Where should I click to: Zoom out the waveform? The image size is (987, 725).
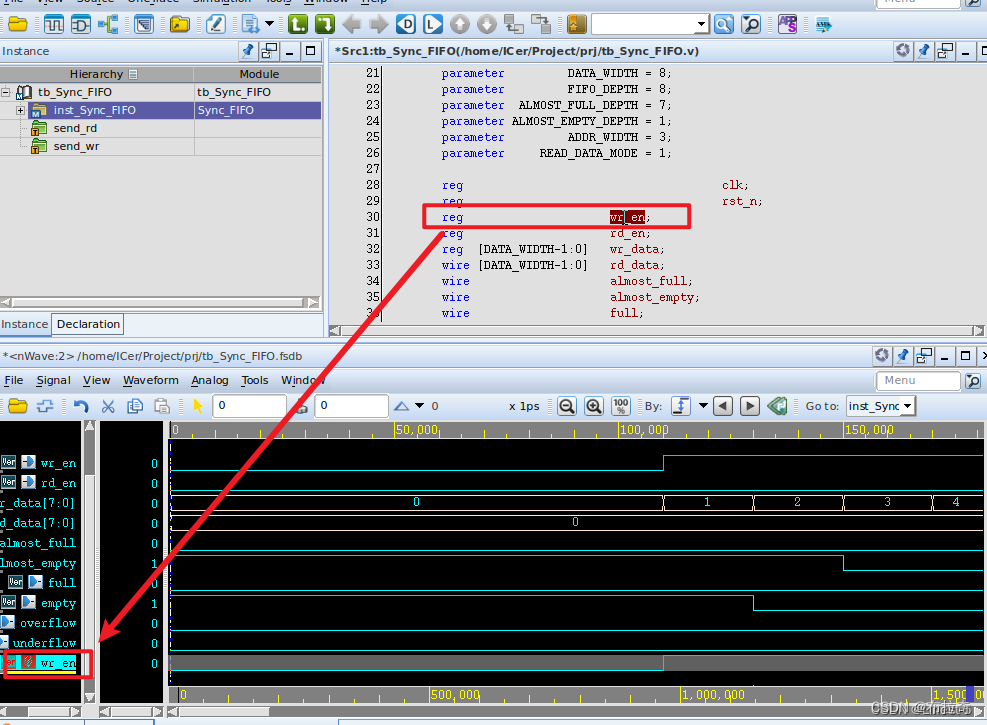click(567, 406)
